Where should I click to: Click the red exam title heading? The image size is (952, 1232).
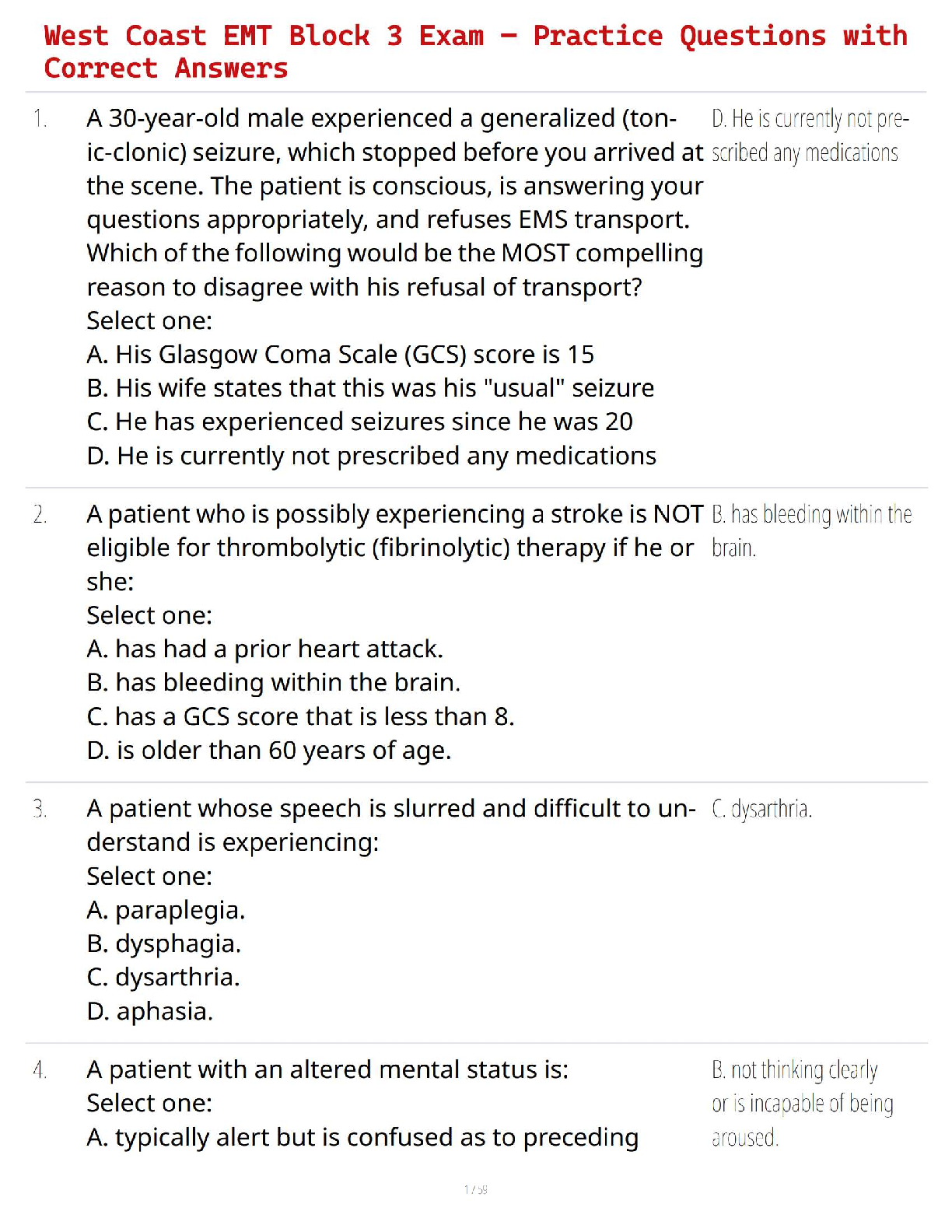coord(475,51)
